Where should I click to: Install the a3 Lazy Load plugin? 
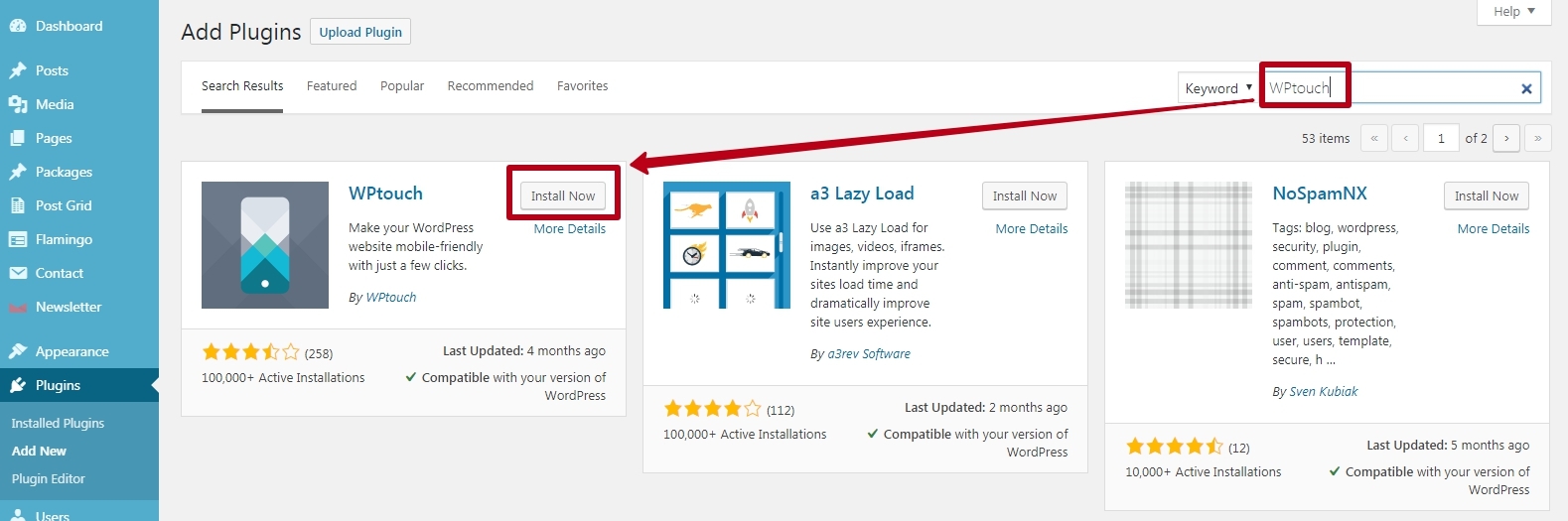coord(1025,195)
